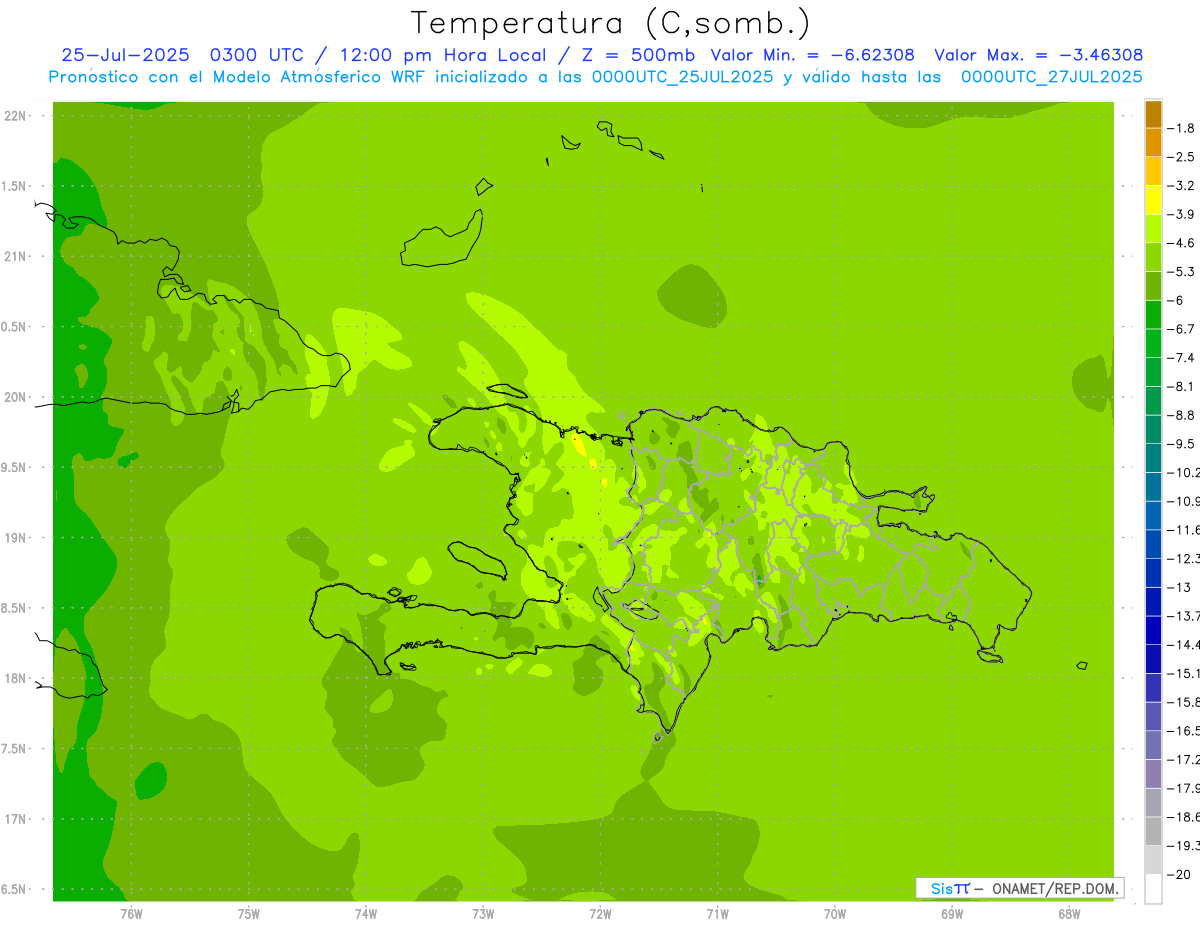Viewport: 1200px width, 927px height.
Task: Pick the orange swatch between -1.8 and -2.5
Action: (1153, 143)
